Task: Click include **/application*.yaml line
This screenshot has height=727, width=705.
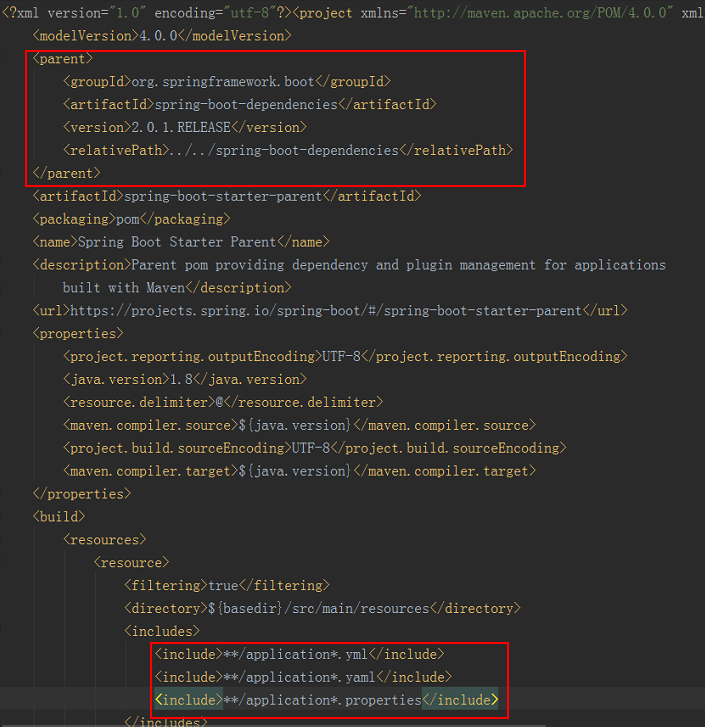Action: click(x=303, y=677)
